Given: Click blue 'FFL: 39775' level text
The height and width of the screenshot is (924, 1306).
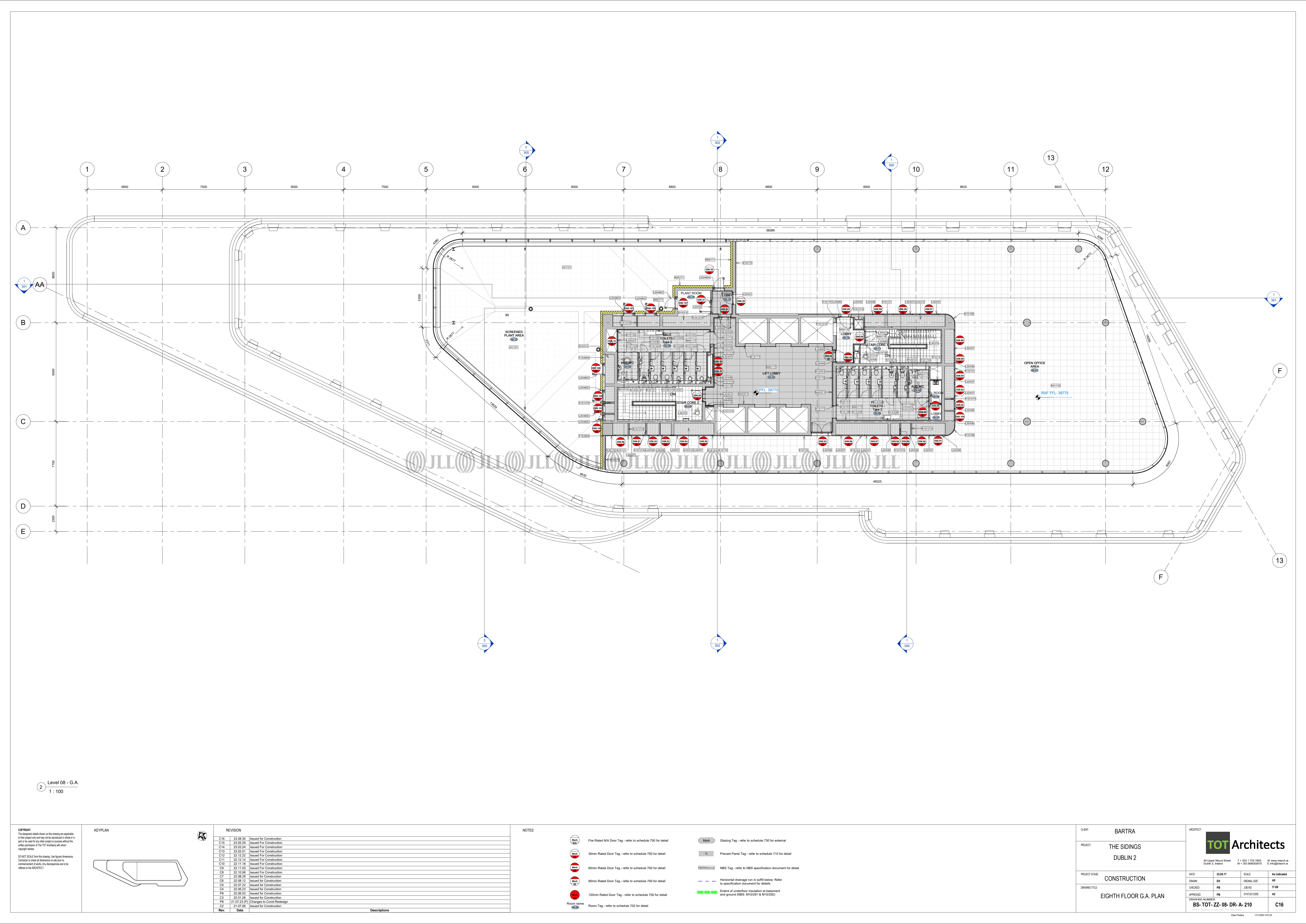Looking at the screenshot, I should (768, 390).
